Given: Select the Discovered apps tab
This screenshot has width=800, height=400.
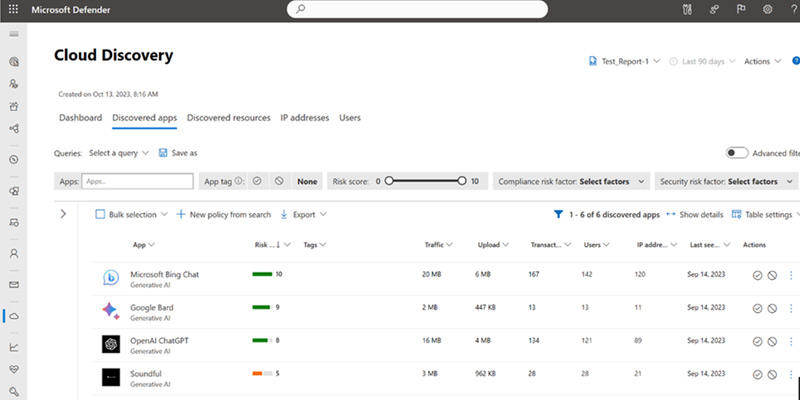Looking at the screenshot, I should point(144,117).
